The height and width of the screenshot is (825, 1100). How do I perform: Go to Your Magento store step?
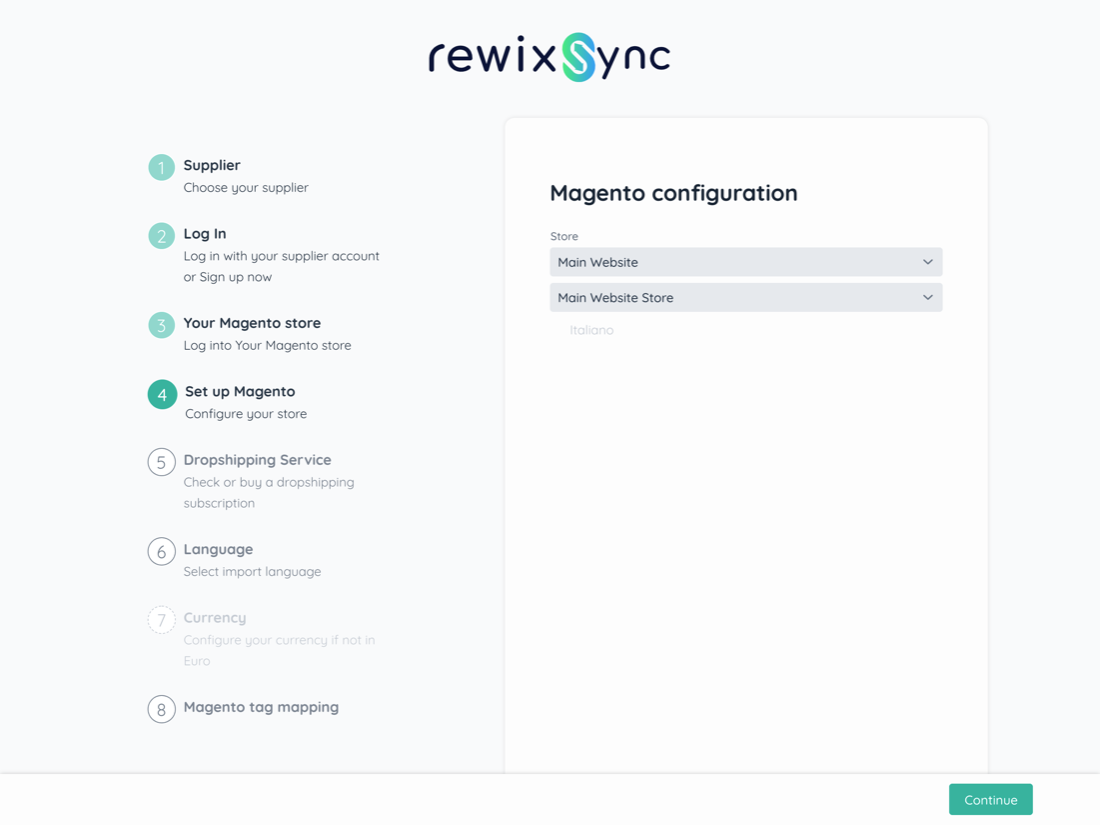pyautogui.click(x=252, y=323)
